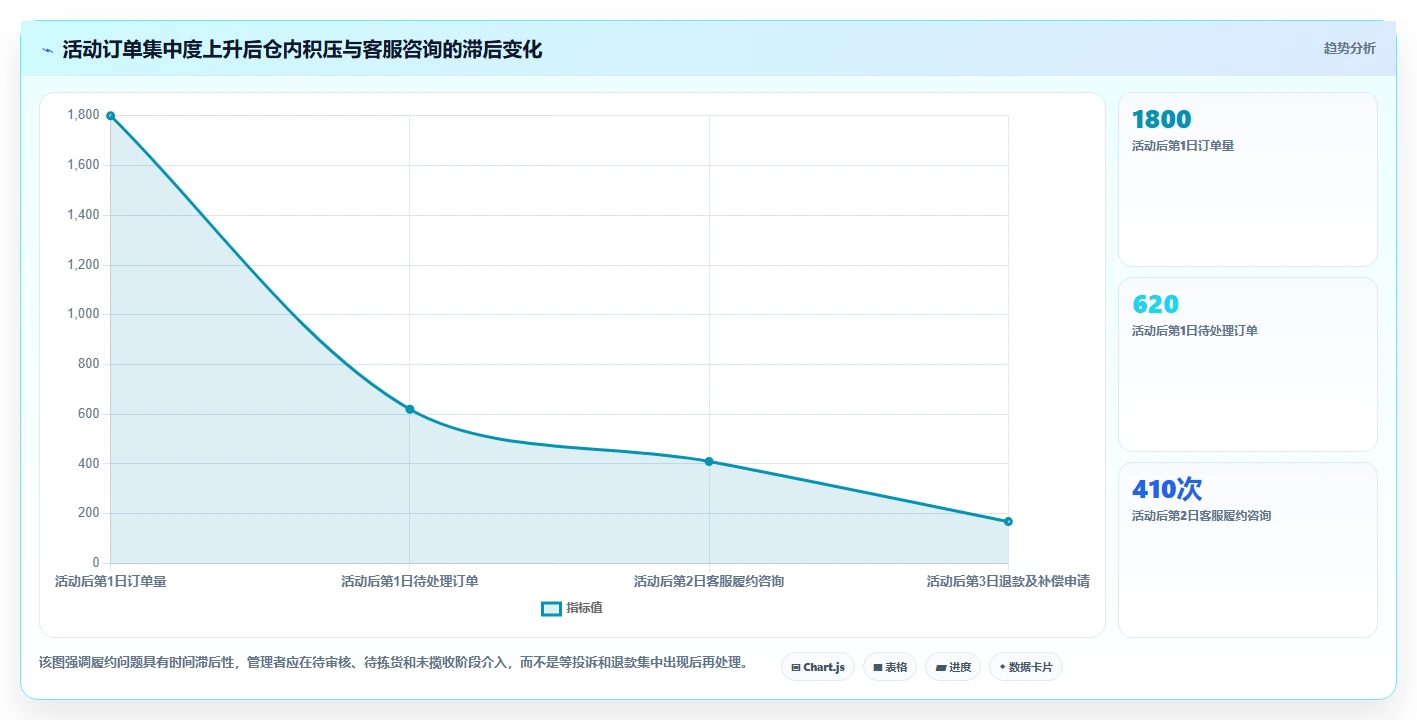Viewport: 1417px width, 720px height.
Task: Click the data point for 活动后第2日客服履约咨询
Action: (x=709, y=461)
